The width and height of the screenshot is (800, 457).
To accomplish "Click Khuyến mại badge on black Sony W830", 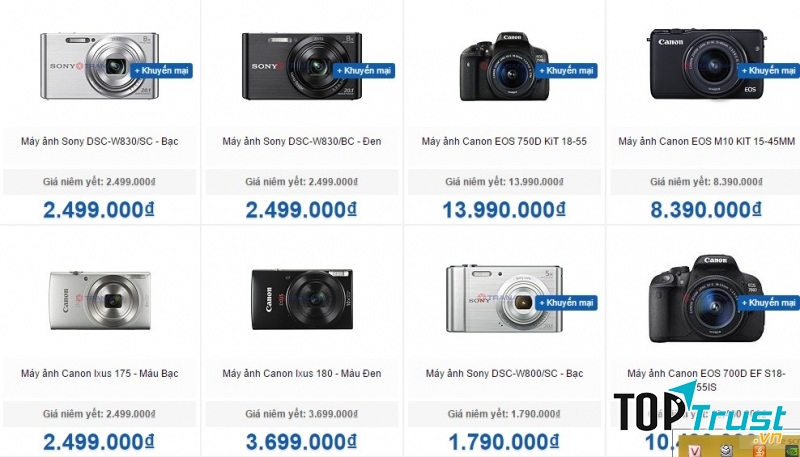I will tap(364, 71).
